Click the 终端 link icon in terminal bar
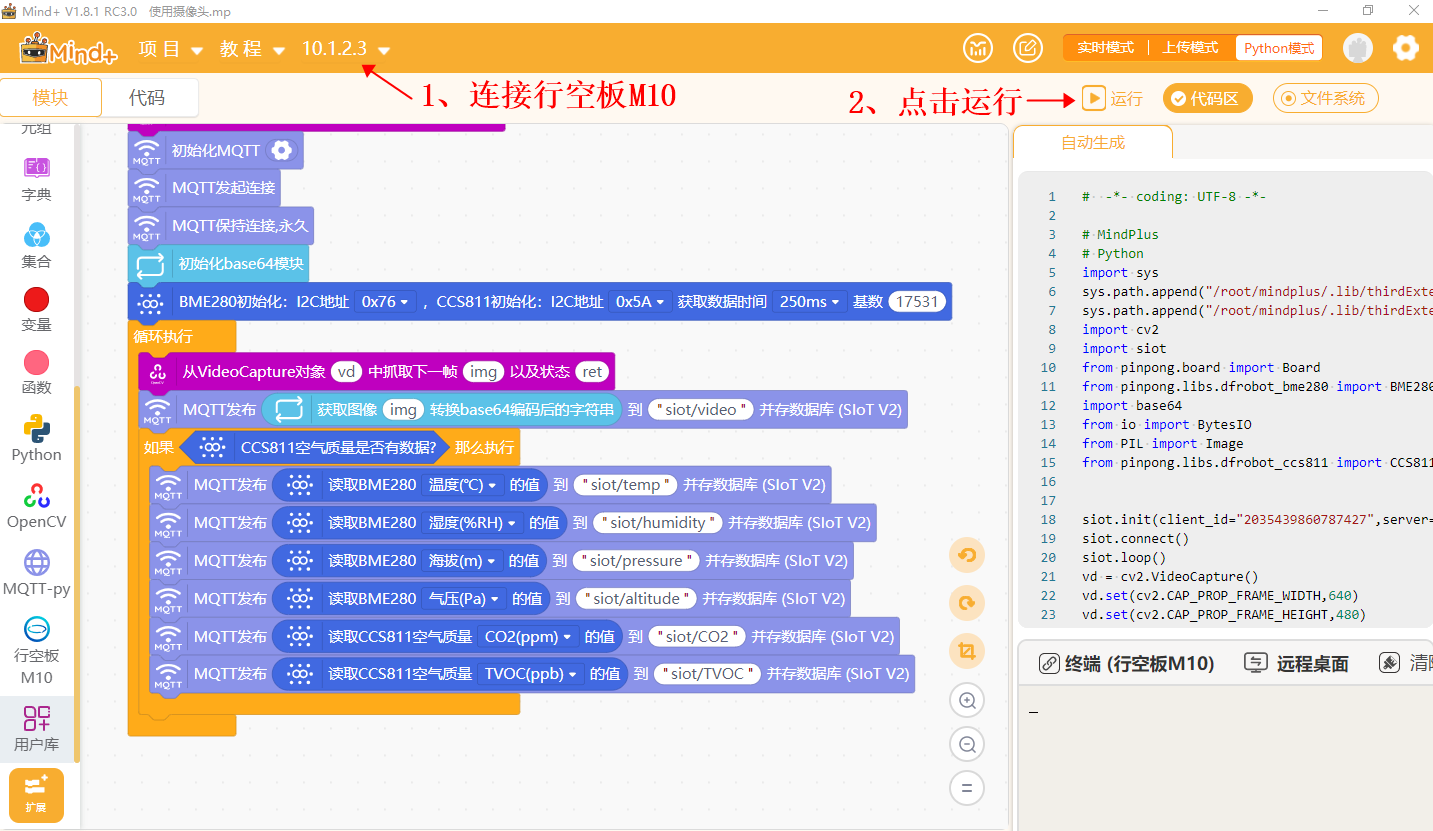The height and width of the screenshot is (831, 1433). (1049, 663)
